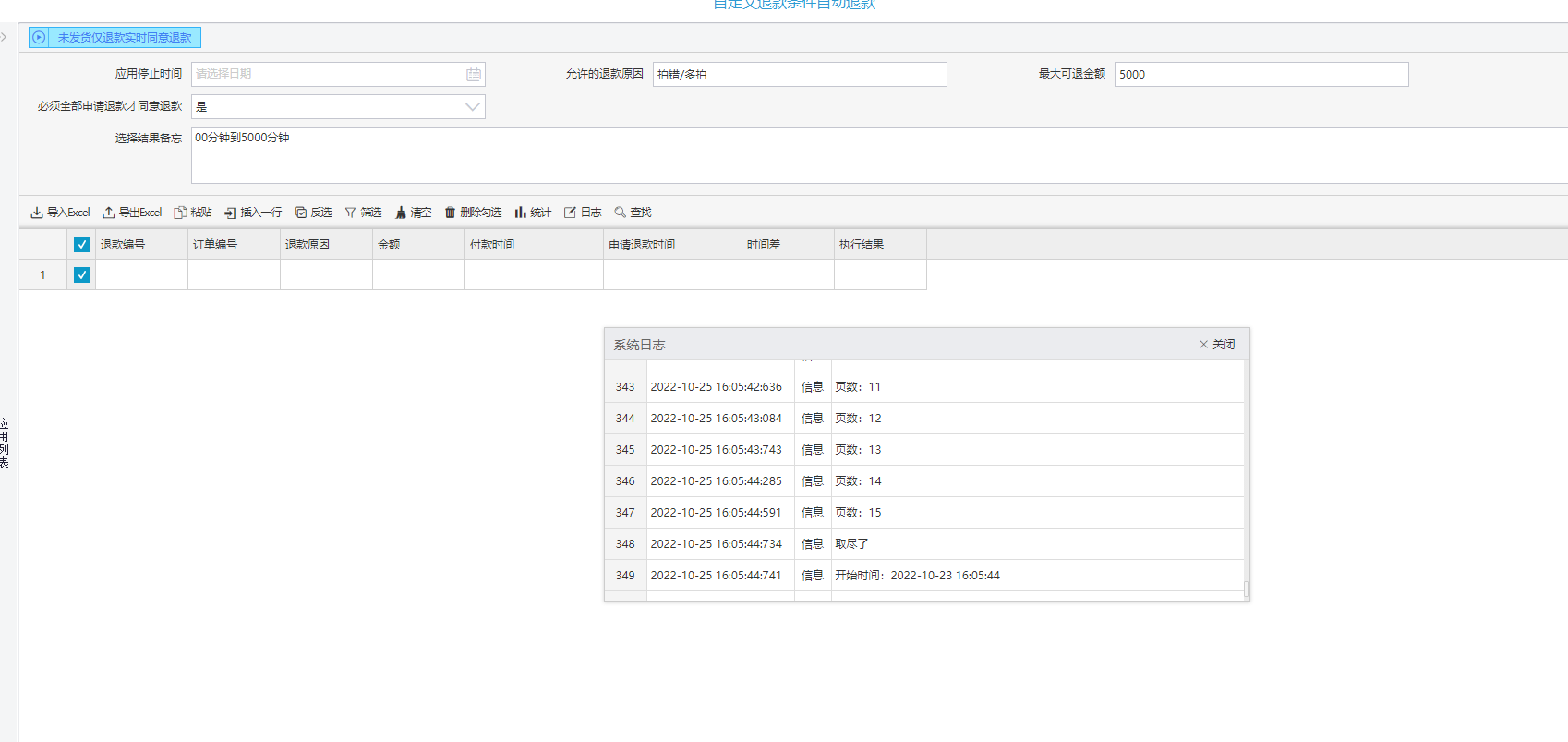
Task: Click 导出Excel in the toolbar
Action: [132, 213]
